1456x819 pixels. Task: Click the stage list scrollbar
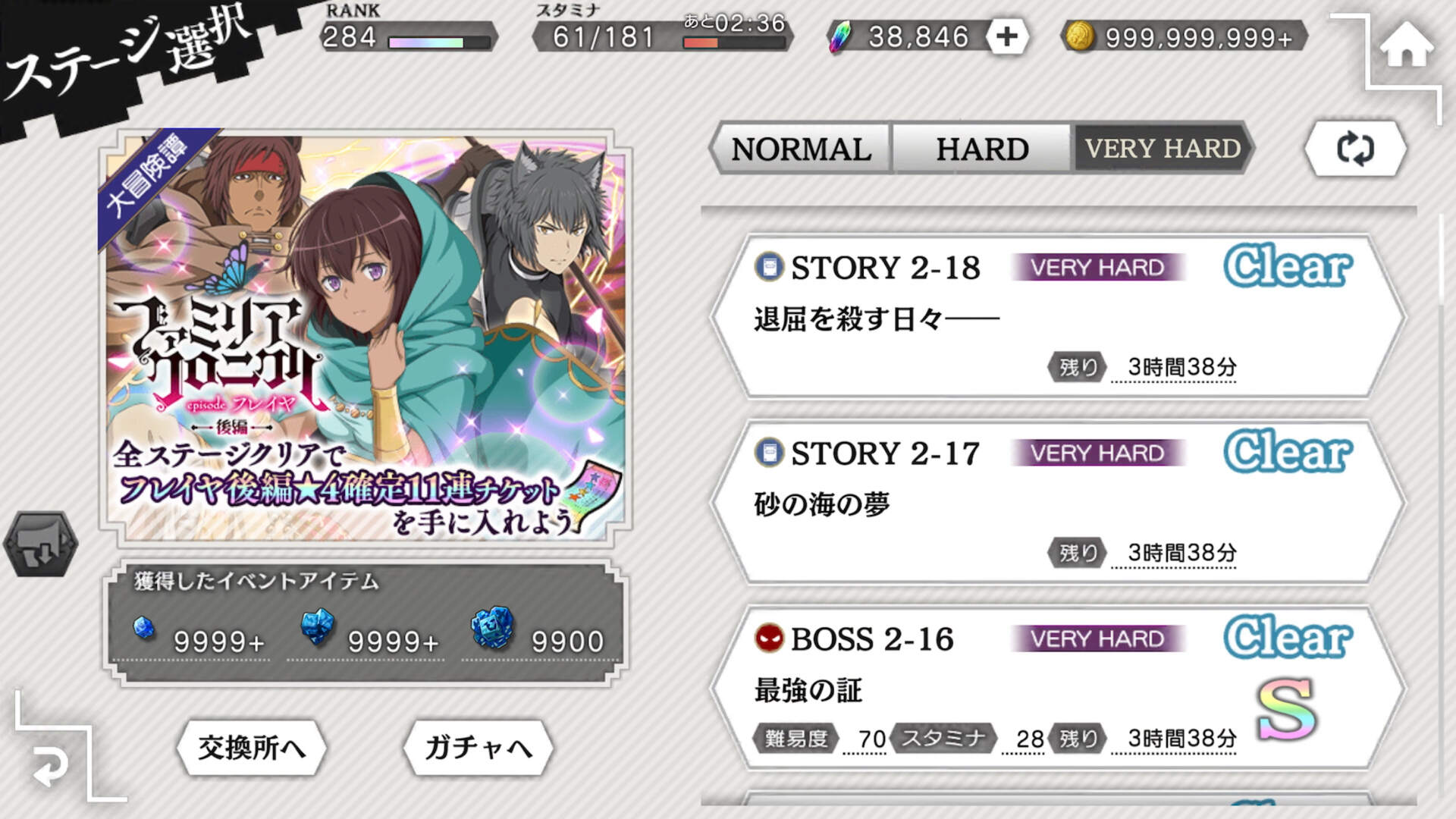pos(1442,258)
